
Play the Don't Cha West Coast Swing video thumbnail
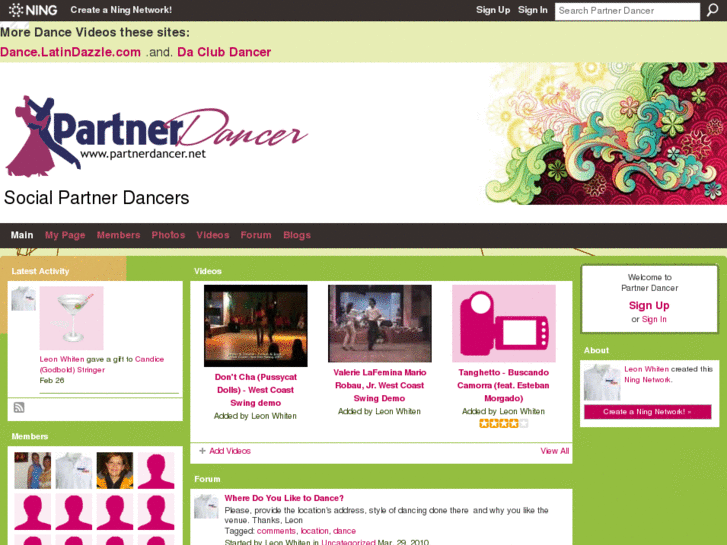click(255, 326)
